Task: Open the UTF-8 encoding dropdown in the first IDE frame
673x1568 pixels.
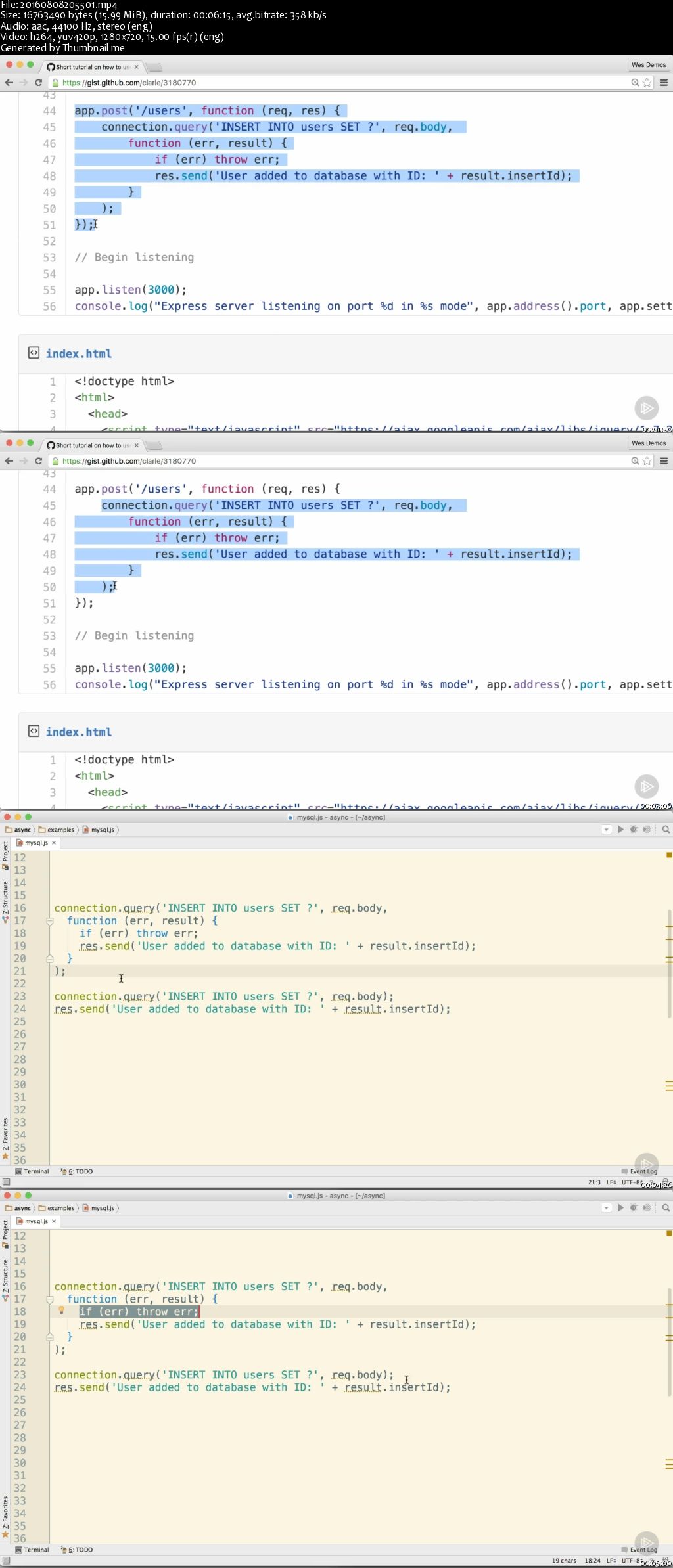Action: [x=632, y=1182]
